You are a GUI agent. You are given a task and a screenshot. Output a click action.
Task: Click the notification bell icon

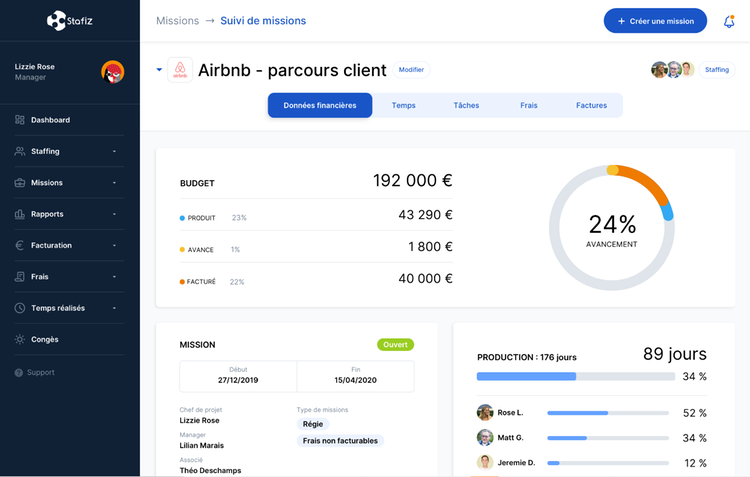[728, 21]
